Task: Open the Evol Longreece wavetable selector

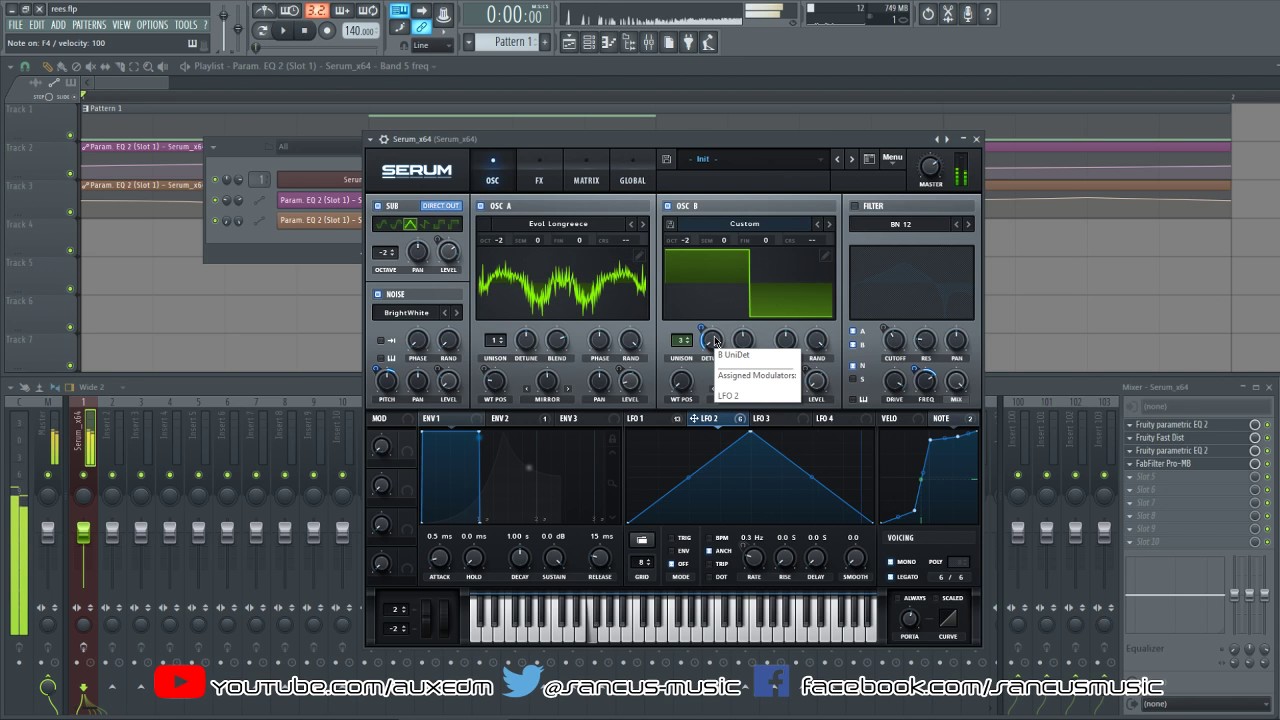Action: (x=558, y=224)
